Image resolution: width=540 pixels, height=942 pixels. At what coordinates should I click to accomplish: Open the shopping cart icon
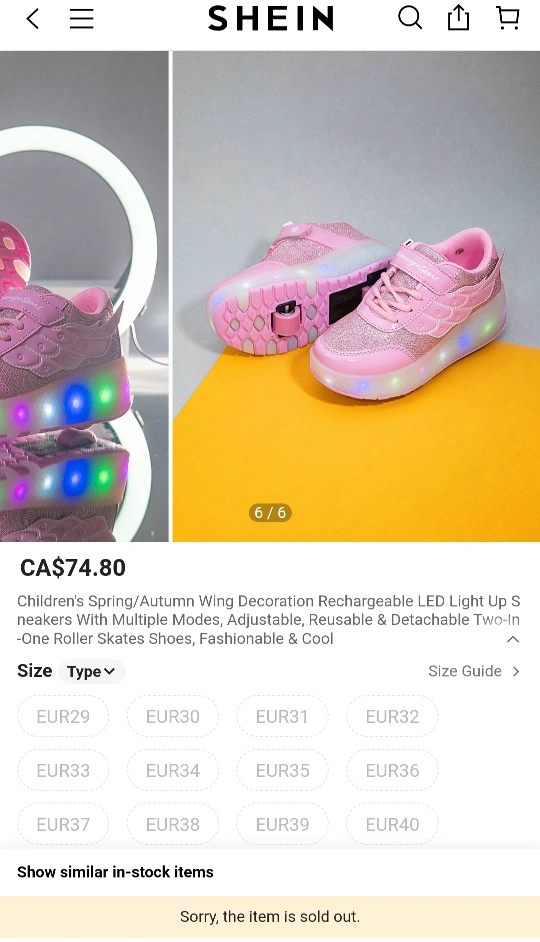508,18
